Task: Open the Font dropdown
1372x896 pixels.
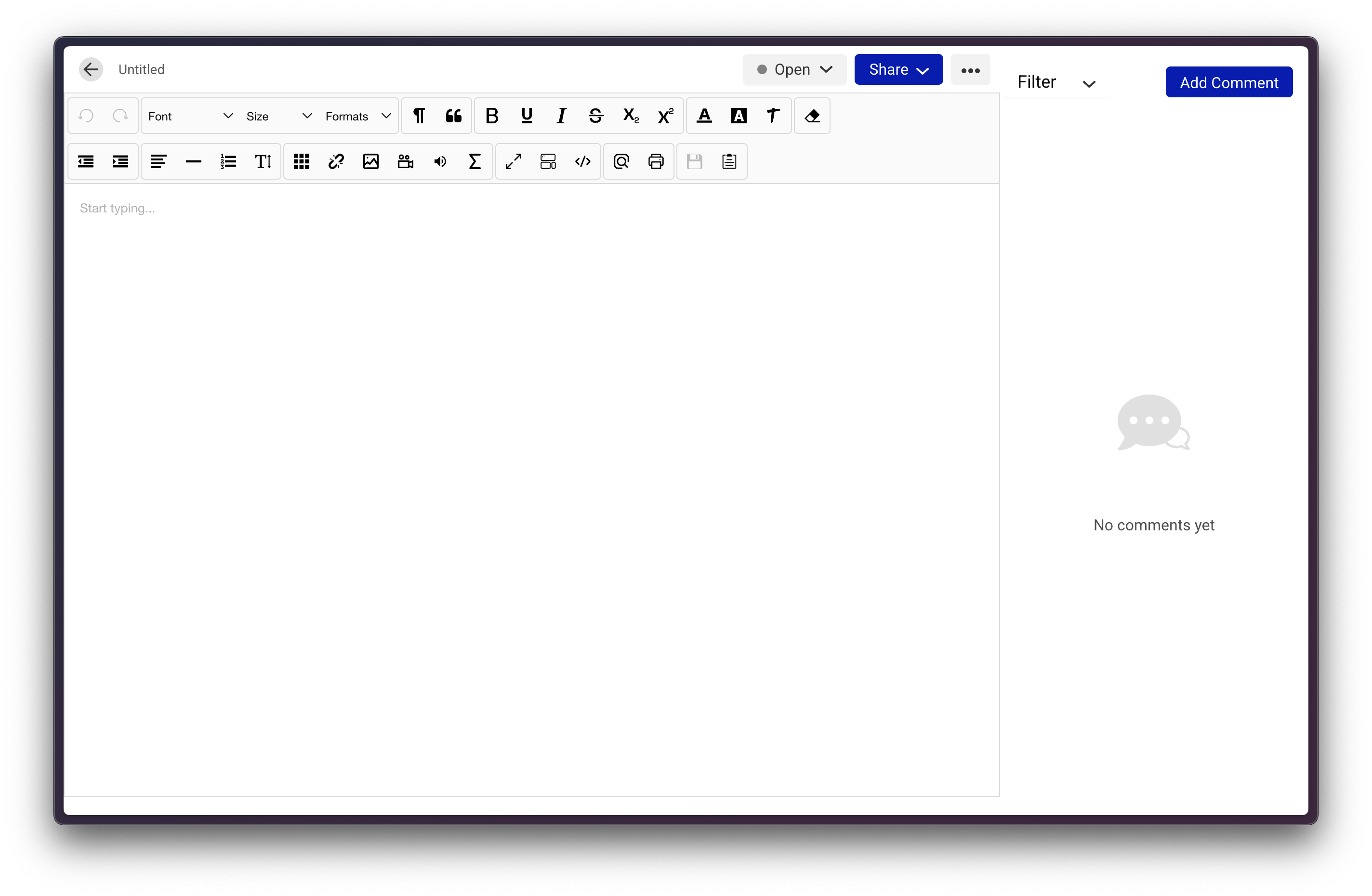Action: pos(190,116)
